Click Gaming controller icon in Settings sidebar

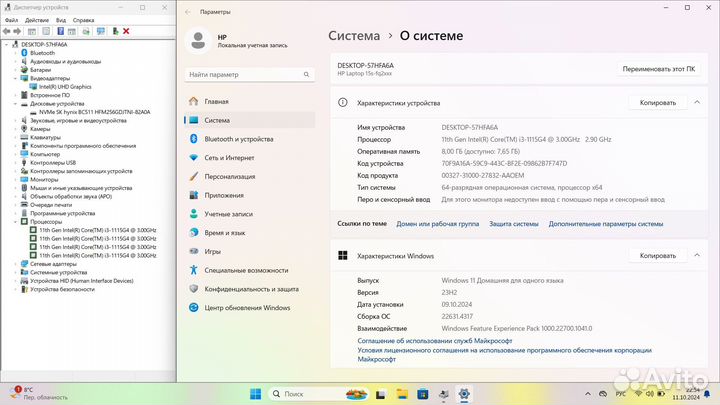click(194, 251)
